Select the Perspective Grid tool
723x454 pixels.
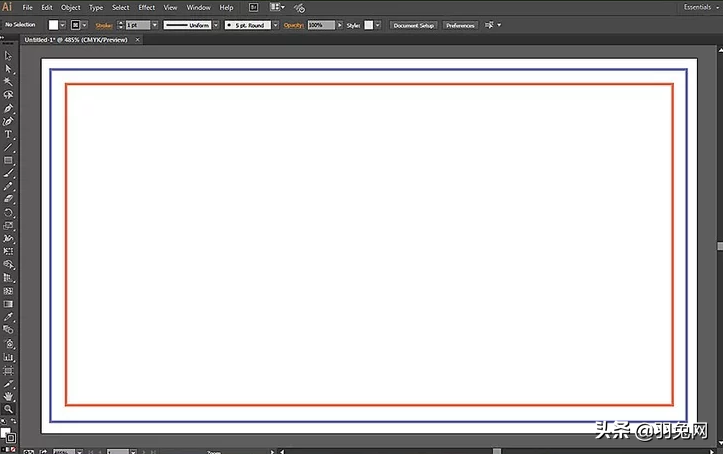8,277
